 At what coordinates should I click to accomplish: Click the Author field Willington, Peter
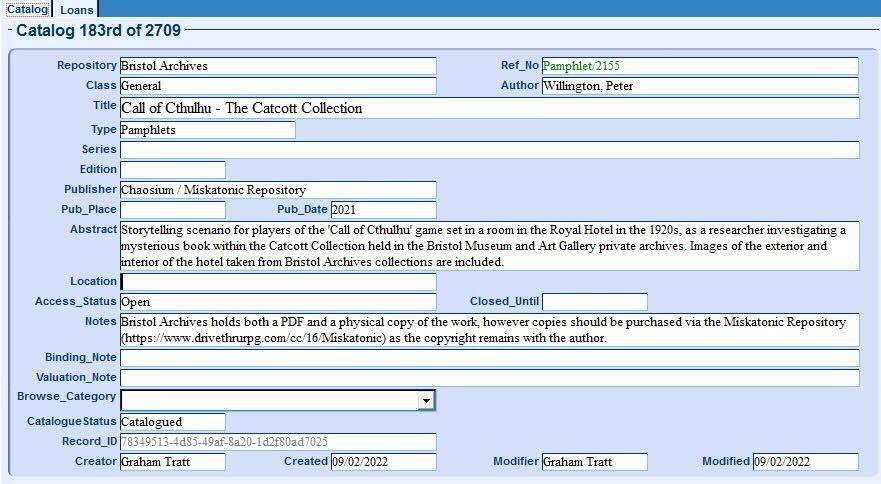coord(700,86)
